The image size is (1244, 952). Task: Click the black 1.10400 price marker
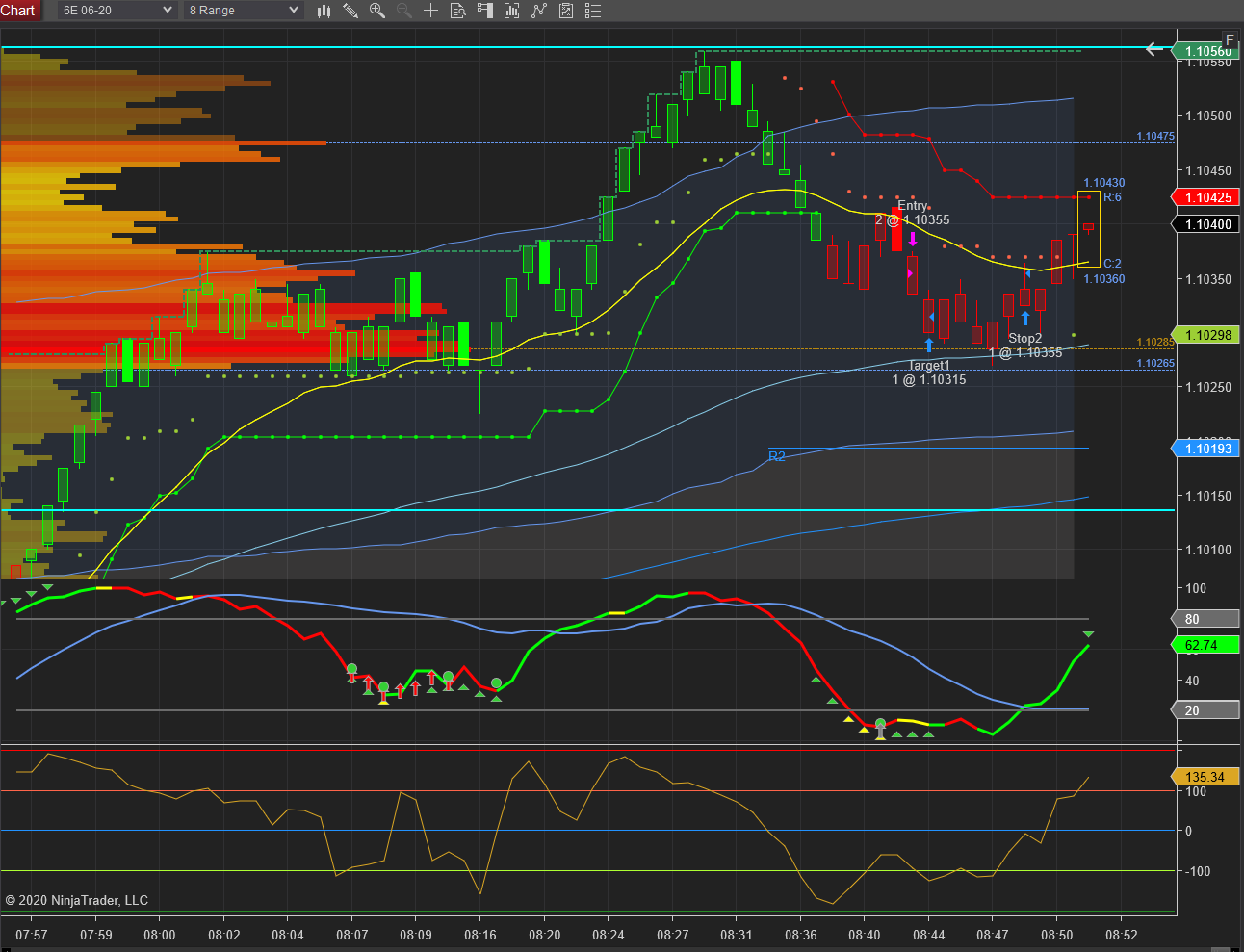[x=1205, y=224]
